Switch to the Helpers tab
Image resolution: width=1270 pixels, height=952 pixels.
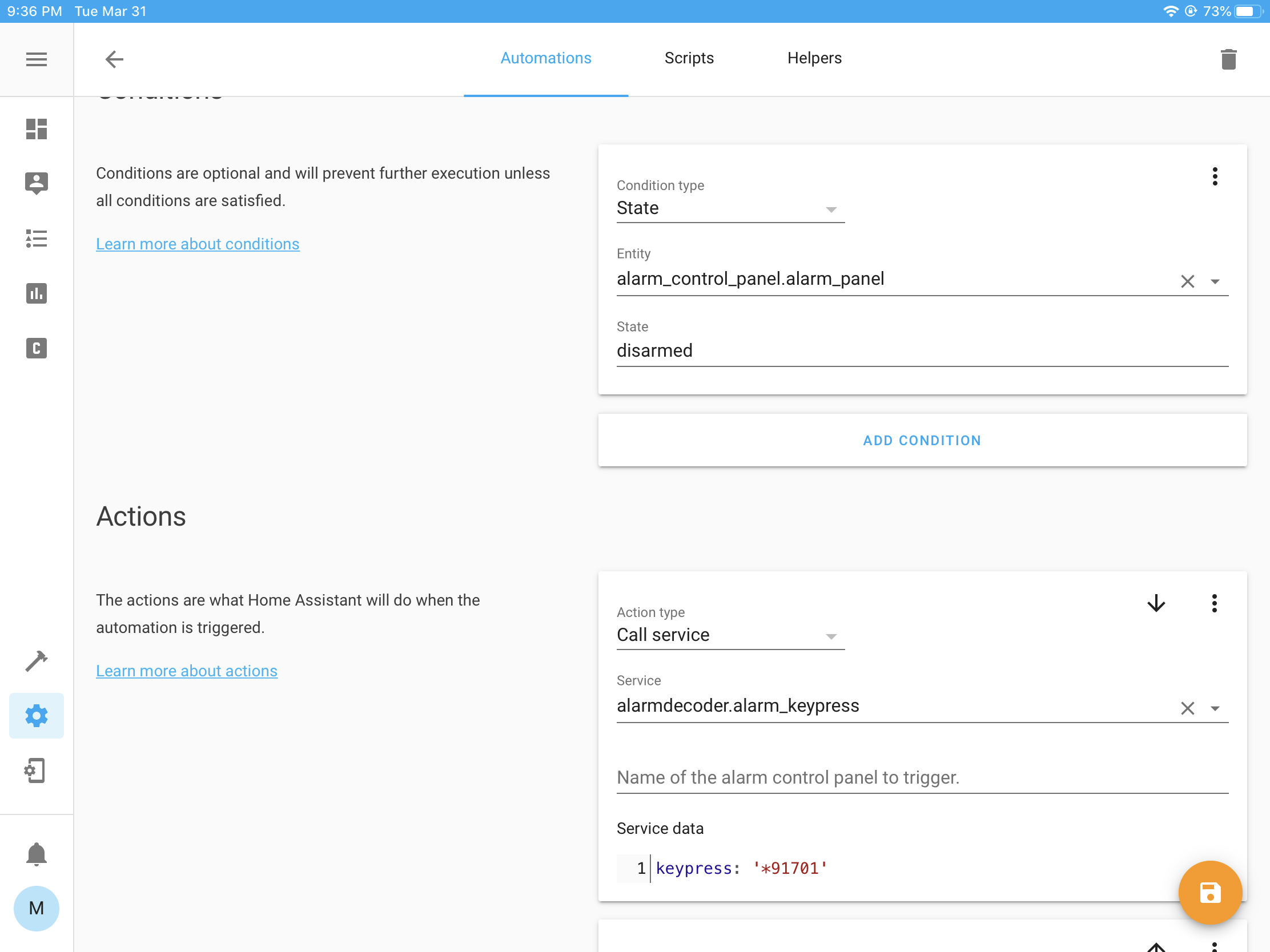(x=814, y=58)
